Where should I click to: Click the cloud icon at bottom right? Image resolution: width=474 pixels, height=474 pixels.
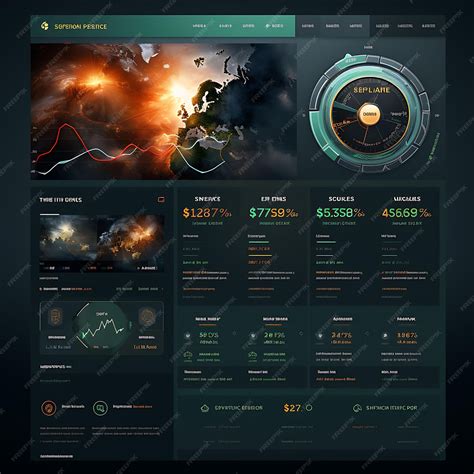tap(357, 408)
